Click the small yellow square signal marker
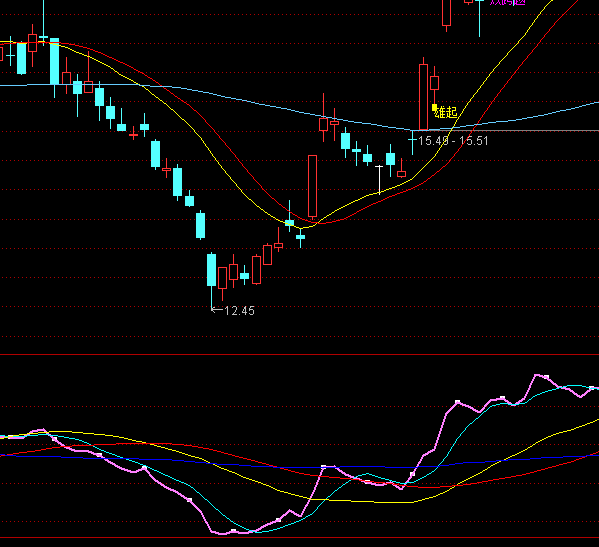The height and width of the screenshot is (547, 599). tap(434, 107)
